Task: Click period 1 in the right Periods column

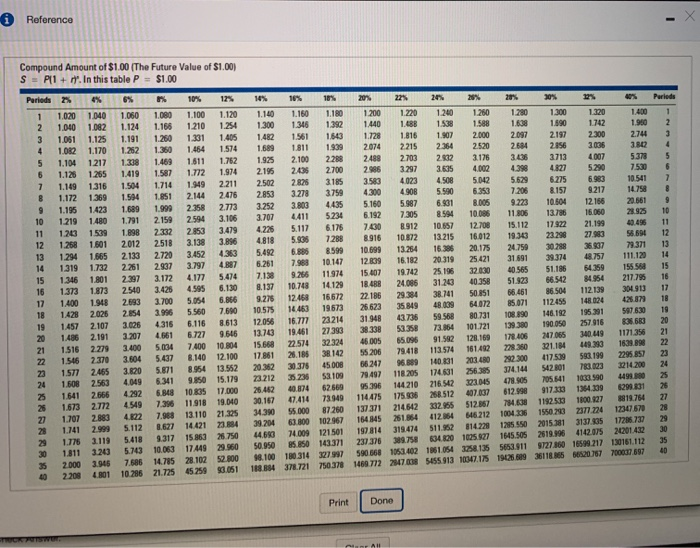Action: click(x=667, y=111)
